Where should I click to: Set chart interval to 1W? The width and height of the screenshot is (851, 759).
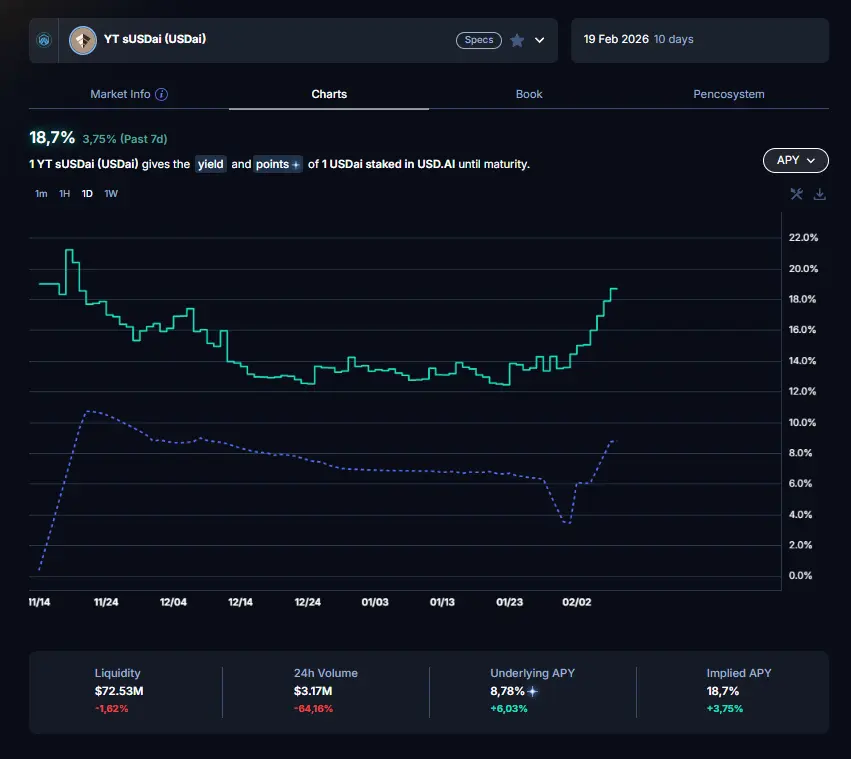[x=111, y=194]
